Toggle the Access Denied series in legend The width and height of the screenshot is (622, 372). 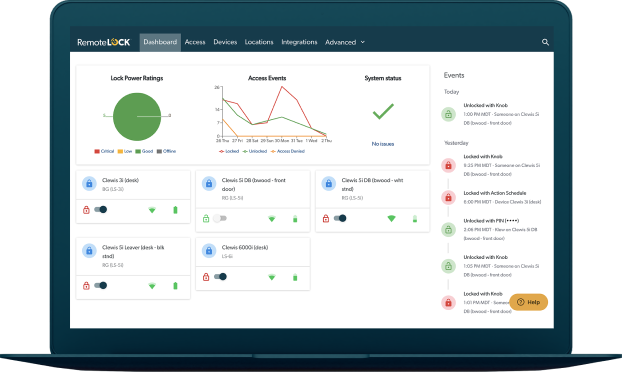(x=288, y=151)
